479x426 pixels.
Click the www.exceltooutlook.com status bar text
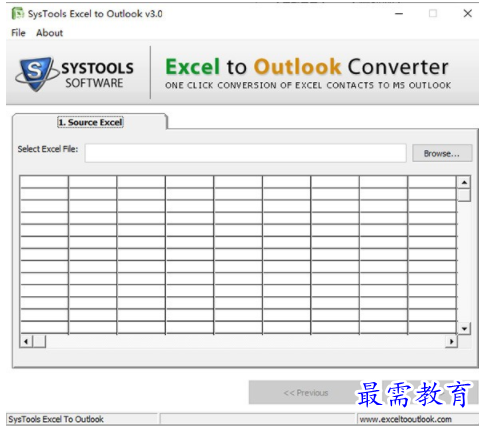(405, 419)
